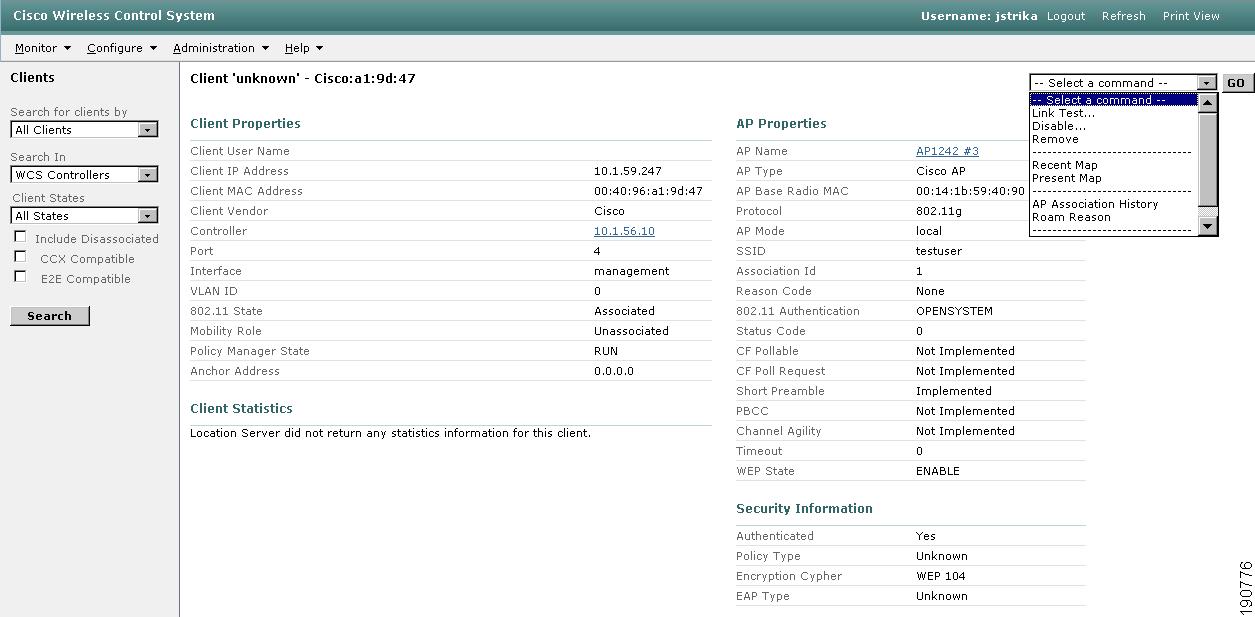Viewport: 1255px width, 617px height.
Task: Select highlighted 'Select a command' list entry
Action: [x=1114, y=100]
